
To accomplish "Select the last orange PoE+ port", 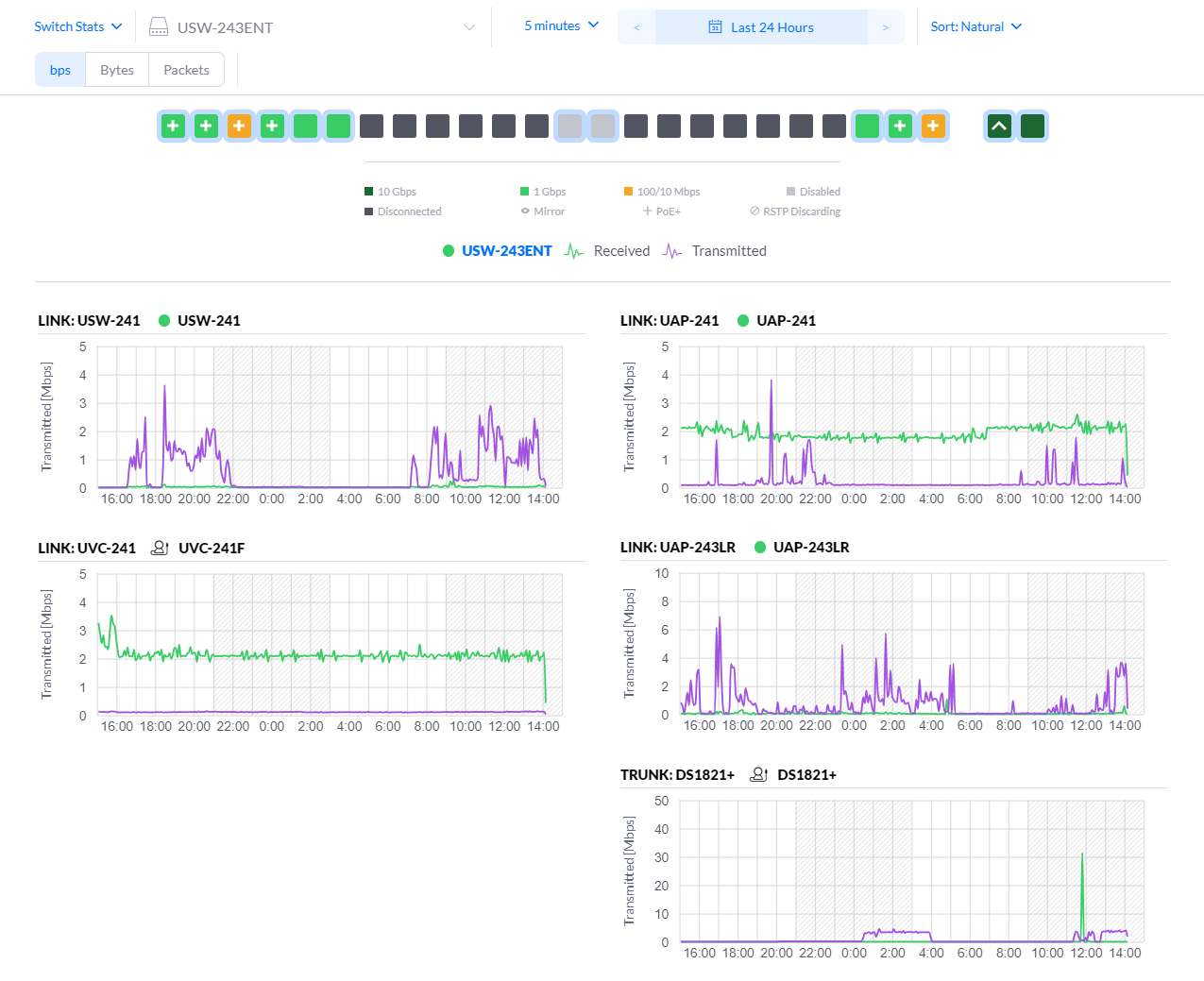I will (933, 126).
